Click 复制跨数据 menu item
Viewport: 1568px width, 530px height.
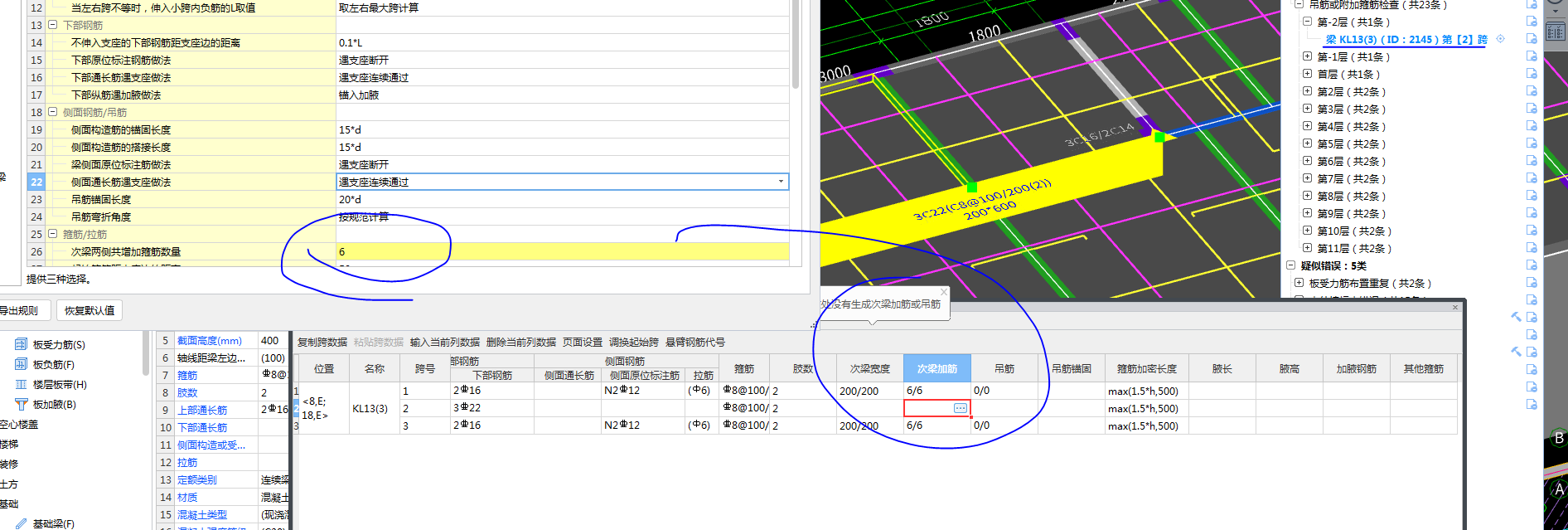322,342
